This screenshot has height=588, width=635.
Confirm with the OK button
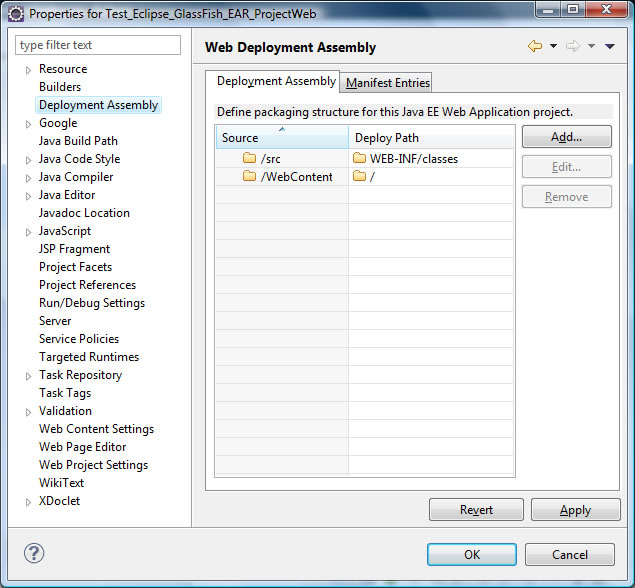coord(472,554)
